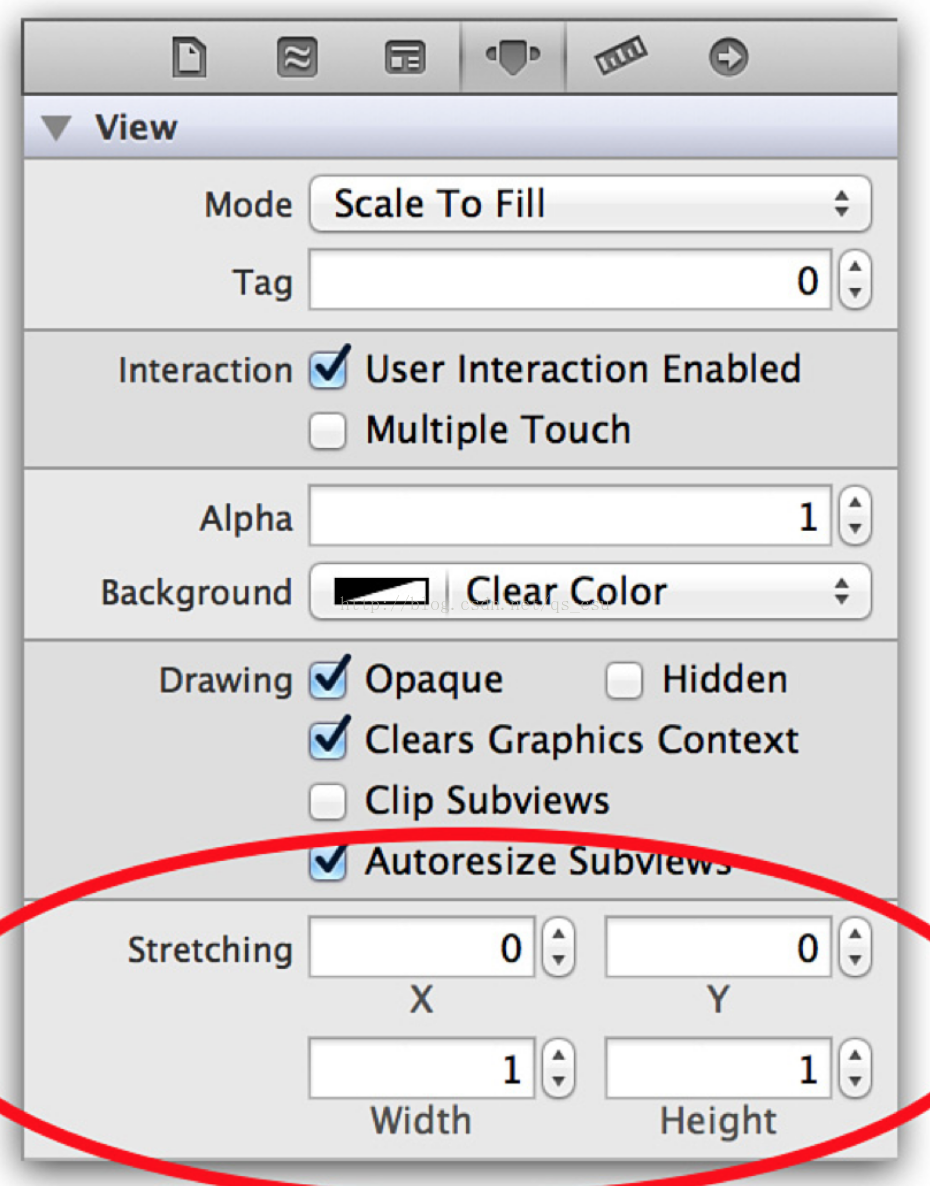Enable Multiple Touch checkbox
The width and height of the screenshot is (930, 1186).
pyautogui.click(x=328, y=431)
